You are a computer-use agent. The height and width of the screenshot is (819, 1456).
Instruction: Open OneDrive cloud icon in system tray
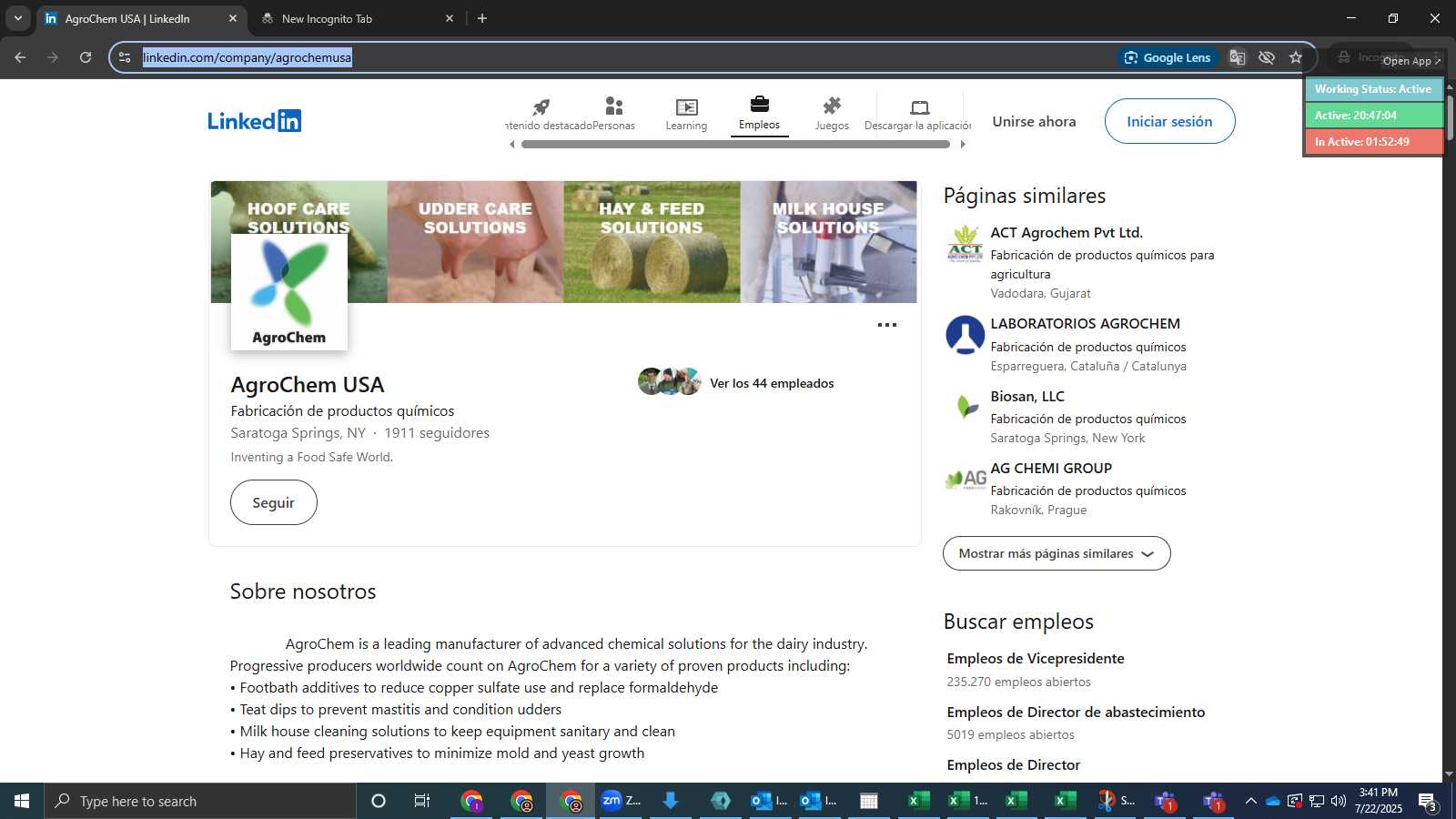[x=1272, y=801]
